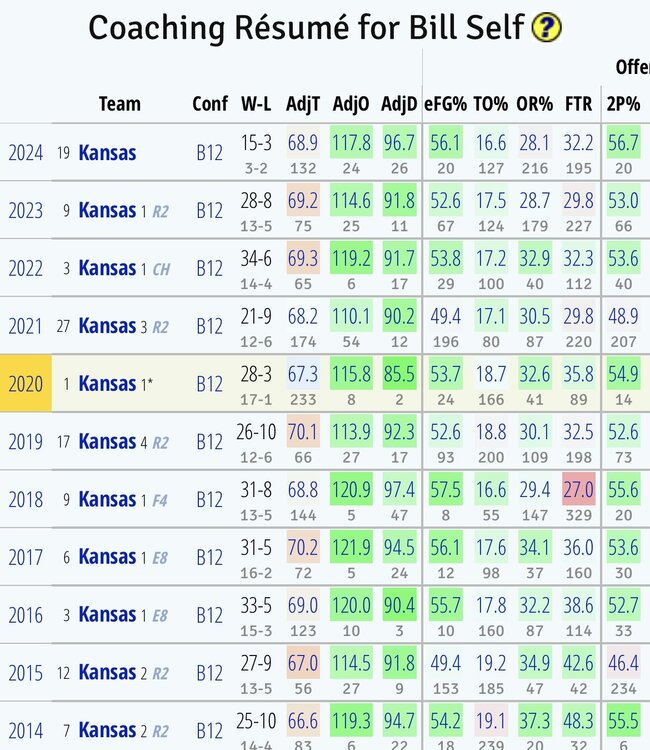Click the TO% column header

(490, 104)
